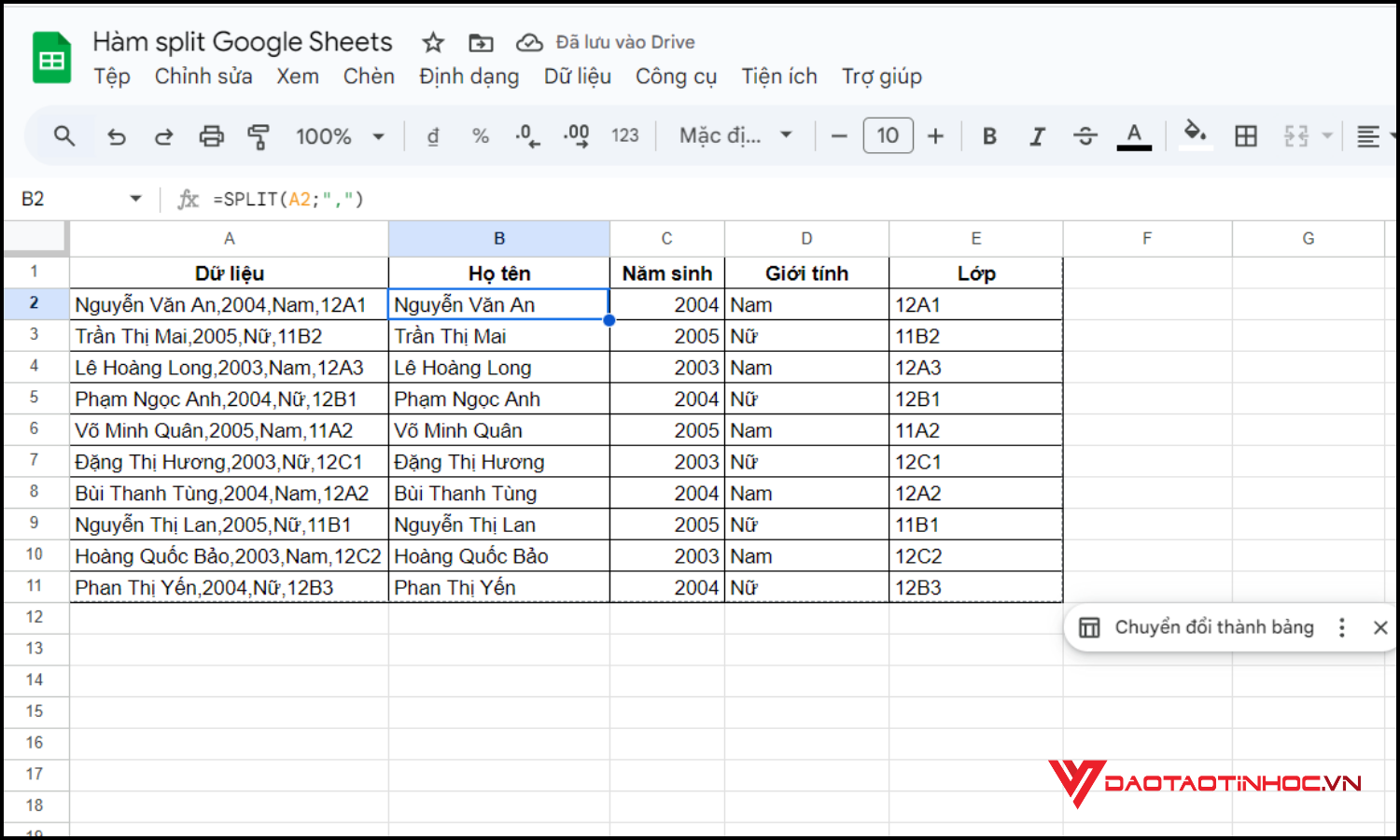The height and width of the screenshot is (840, 1400).
Task: Print the spreadsheet
Action: tap(212, 136)
